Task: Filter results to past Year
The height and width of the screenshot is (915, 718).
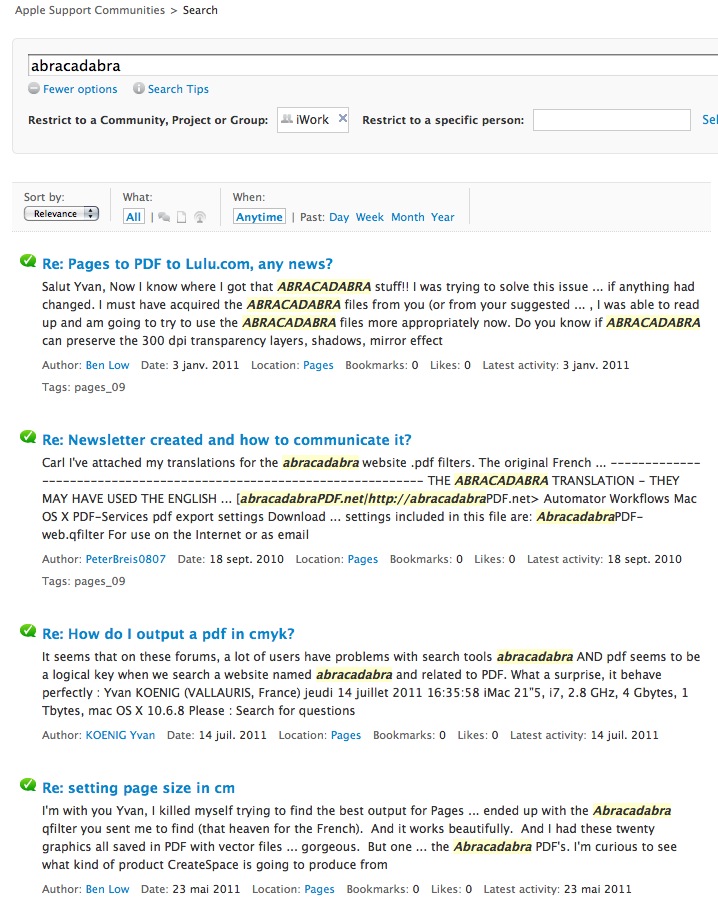Action: [x=442, y=217]
